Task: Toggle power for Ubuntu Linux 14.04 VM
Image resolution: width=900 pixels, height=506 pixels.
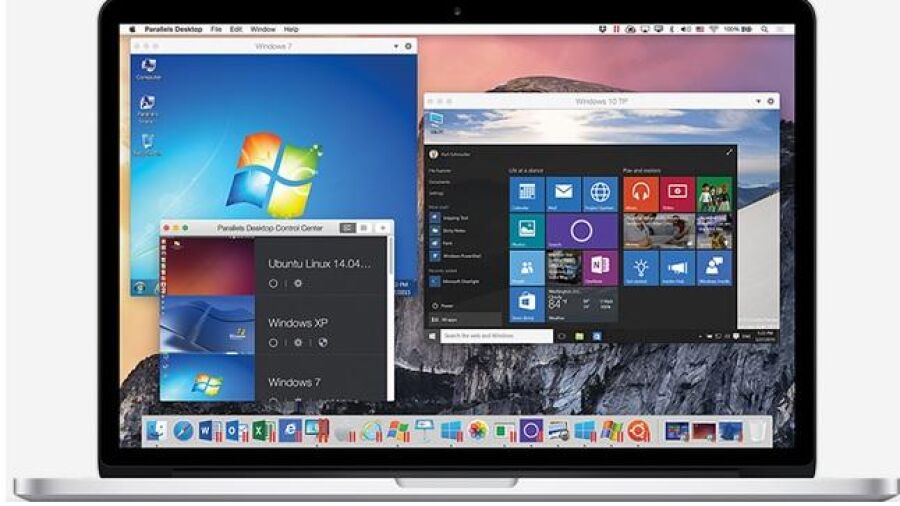Action: click(273, 283)
